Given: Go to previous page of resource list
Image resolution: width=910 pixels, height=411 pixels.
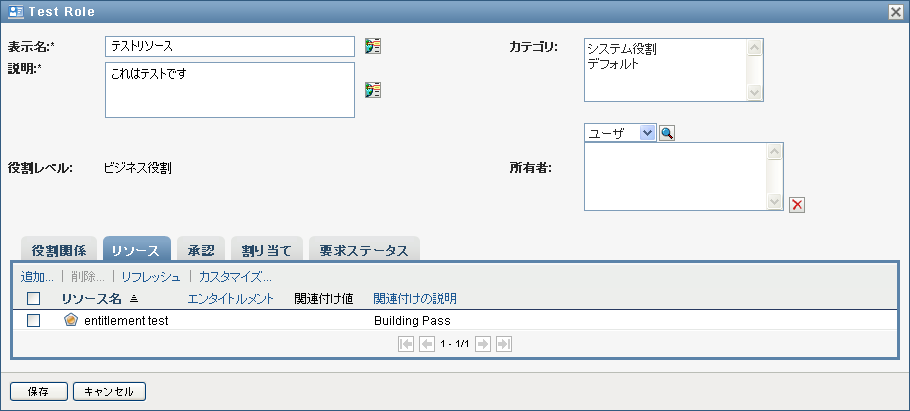Looking at the screenshot, I should click(x=427, y=344).
